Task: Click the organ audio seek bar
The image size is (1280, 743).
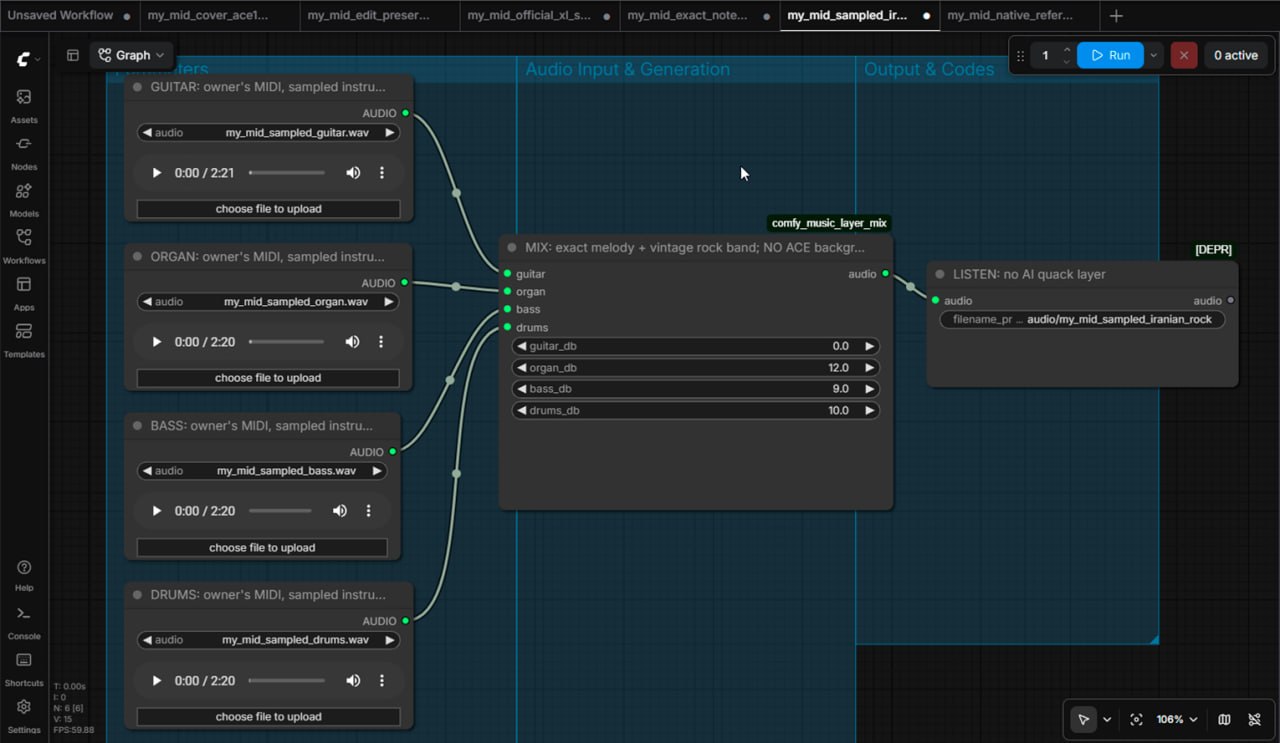Action: 286,342
